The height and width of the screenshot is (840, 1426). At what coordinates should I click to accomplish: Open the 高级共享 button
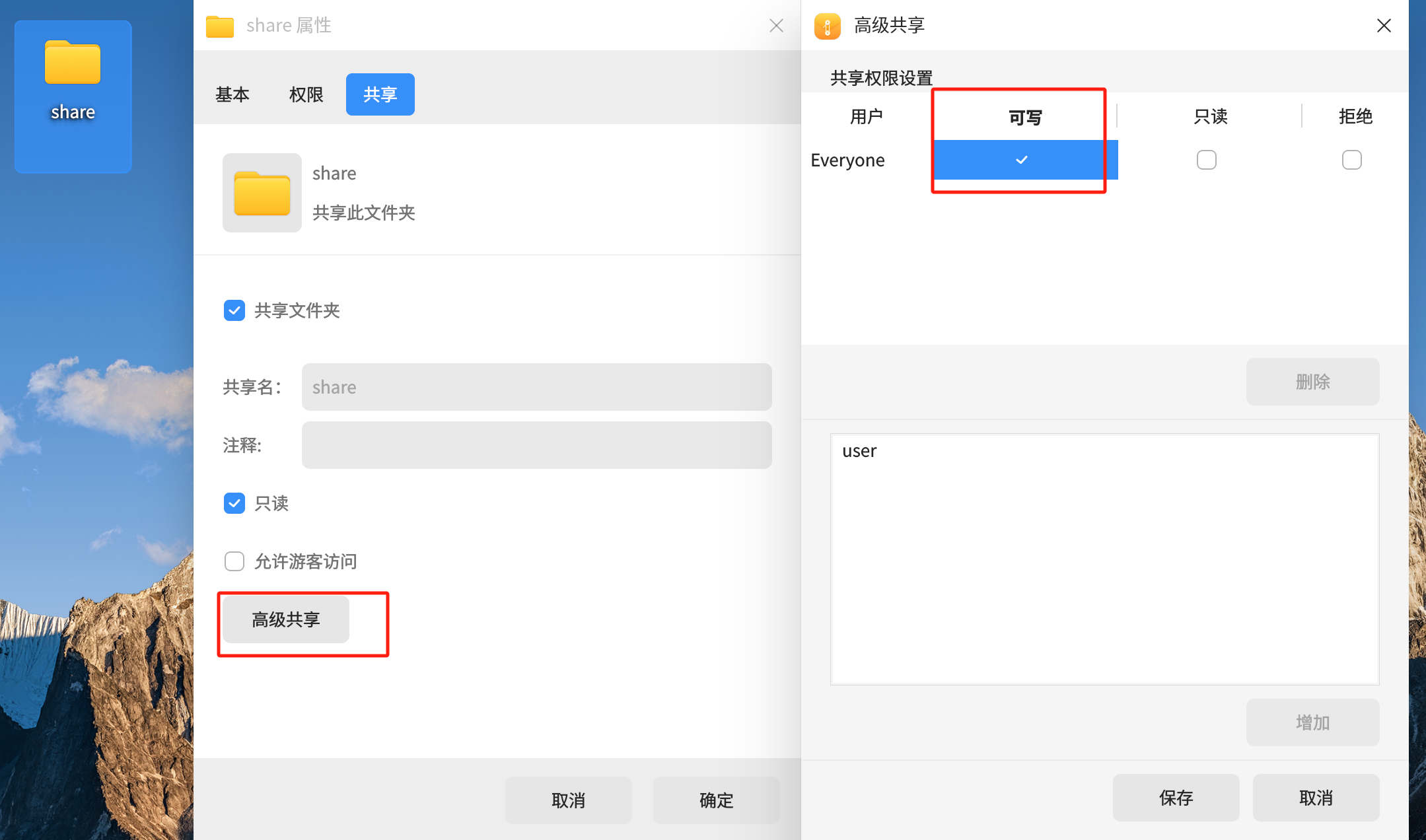(x=285, y=619)
